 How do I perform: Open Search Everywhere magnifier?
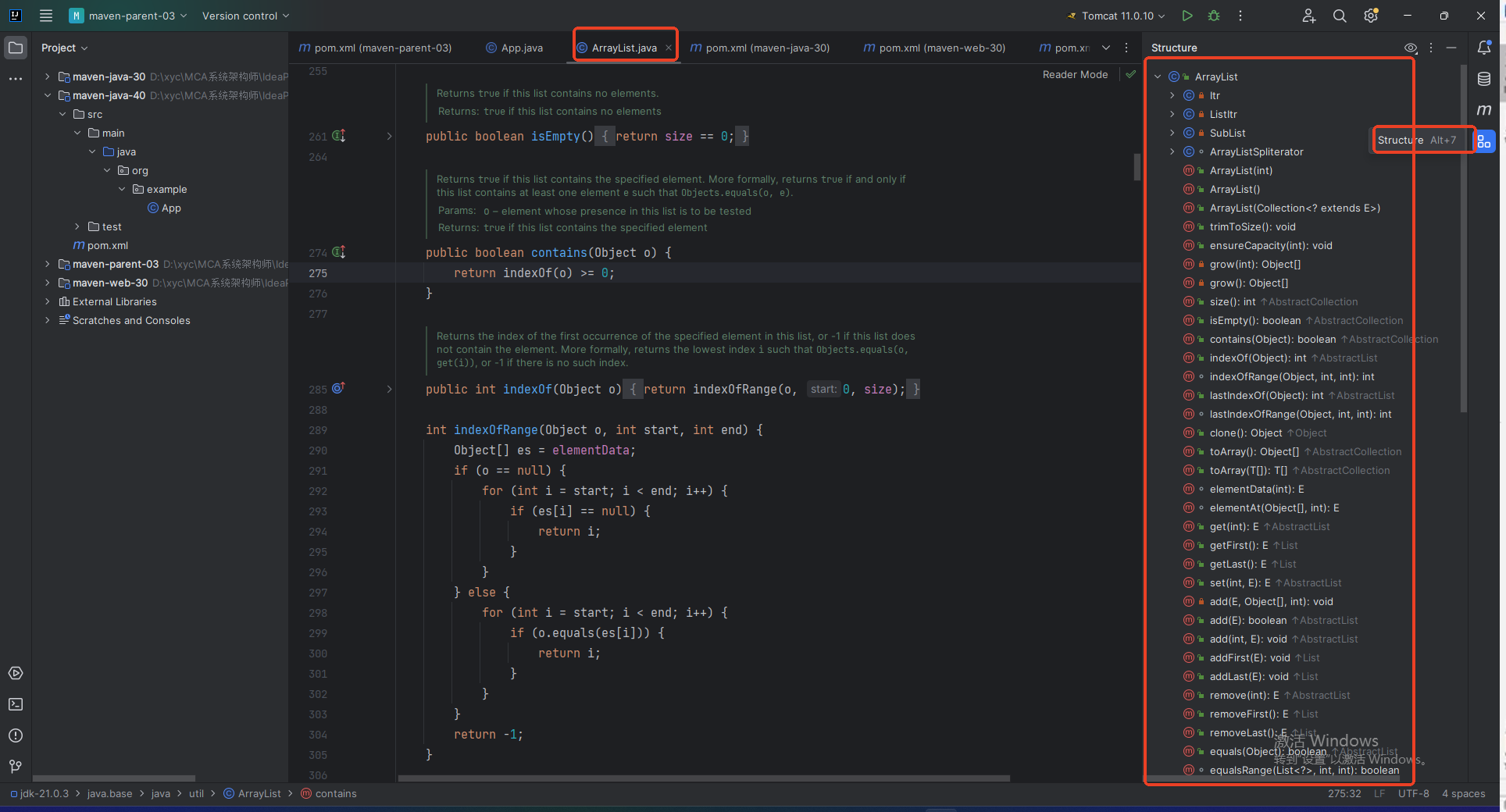point(1340,16)
